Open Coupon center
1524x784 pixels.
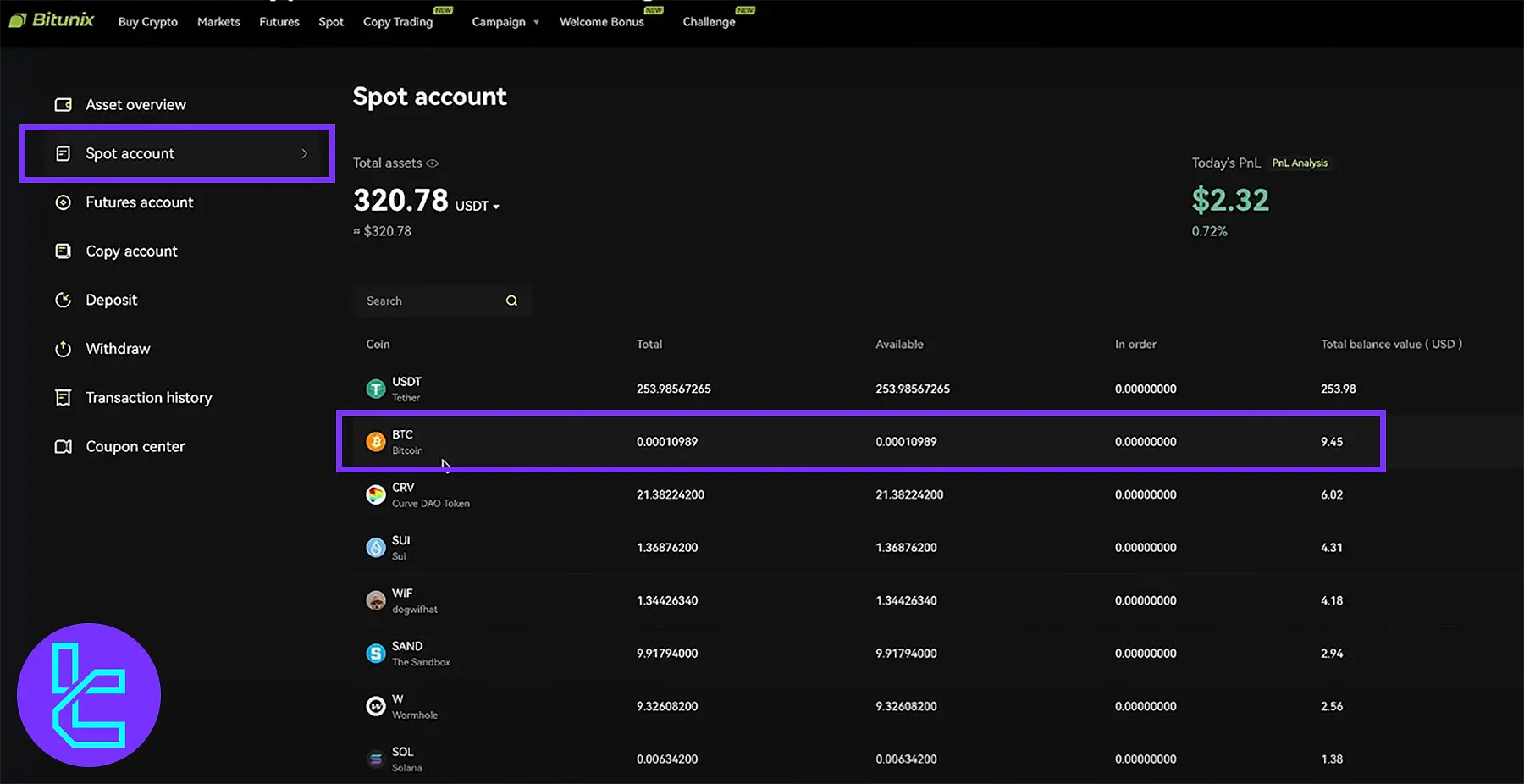tap(135, 446)
